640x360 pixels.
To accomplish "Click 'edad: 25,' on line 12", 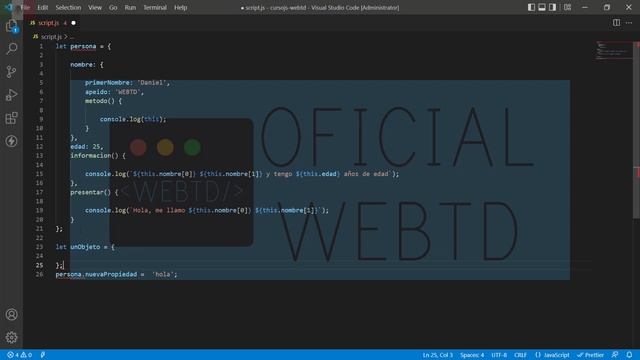I will coord(87,147).
